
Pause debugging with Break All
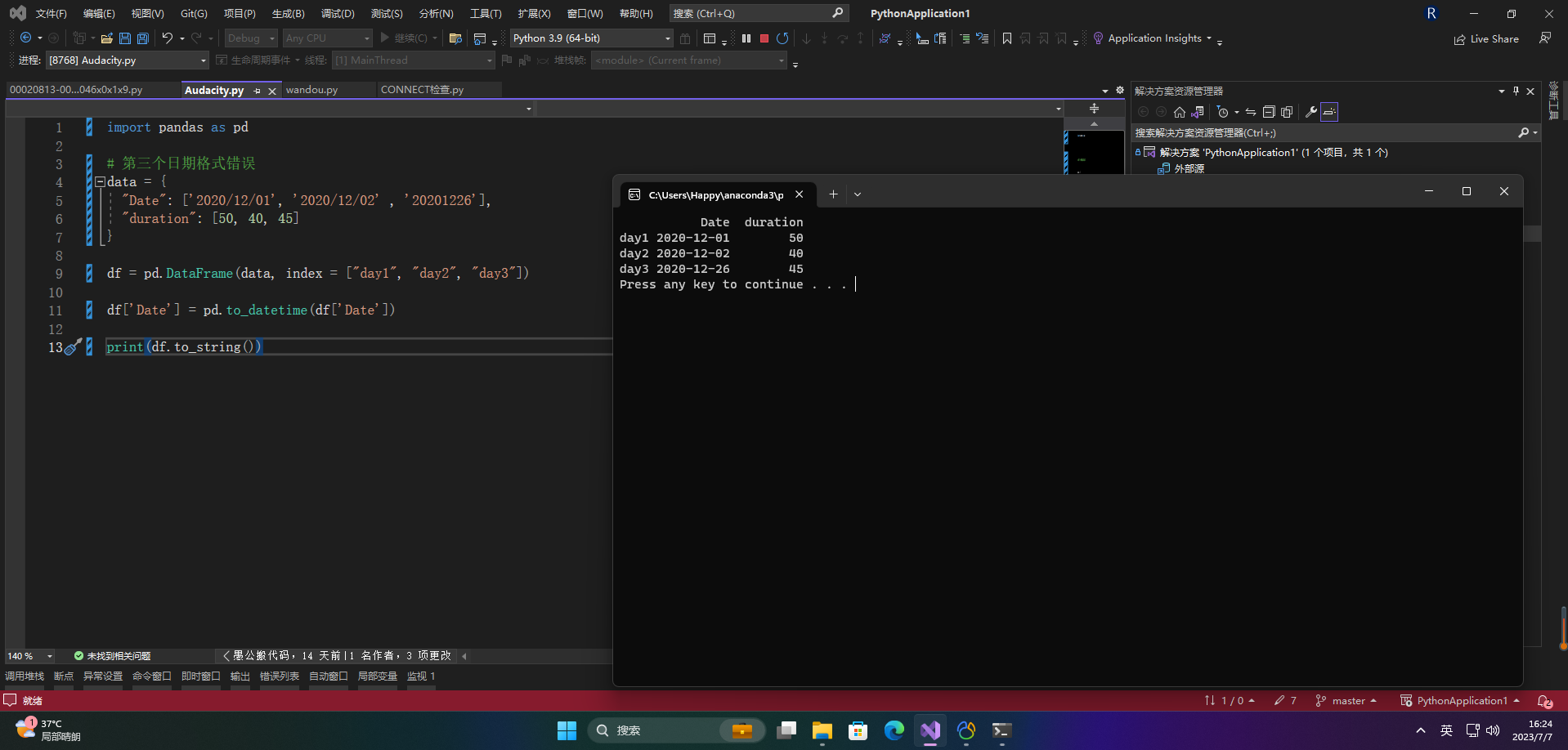pyautogui.click(x=746, y=38)
